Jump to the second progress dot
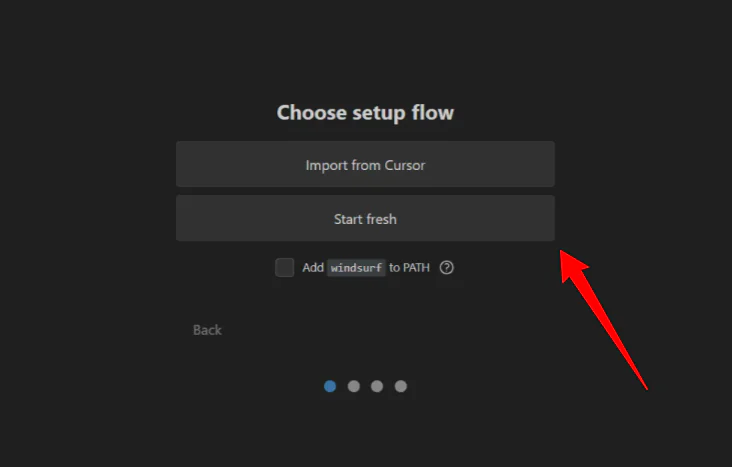This screenshot has height=467, width=732. point(354,386)
